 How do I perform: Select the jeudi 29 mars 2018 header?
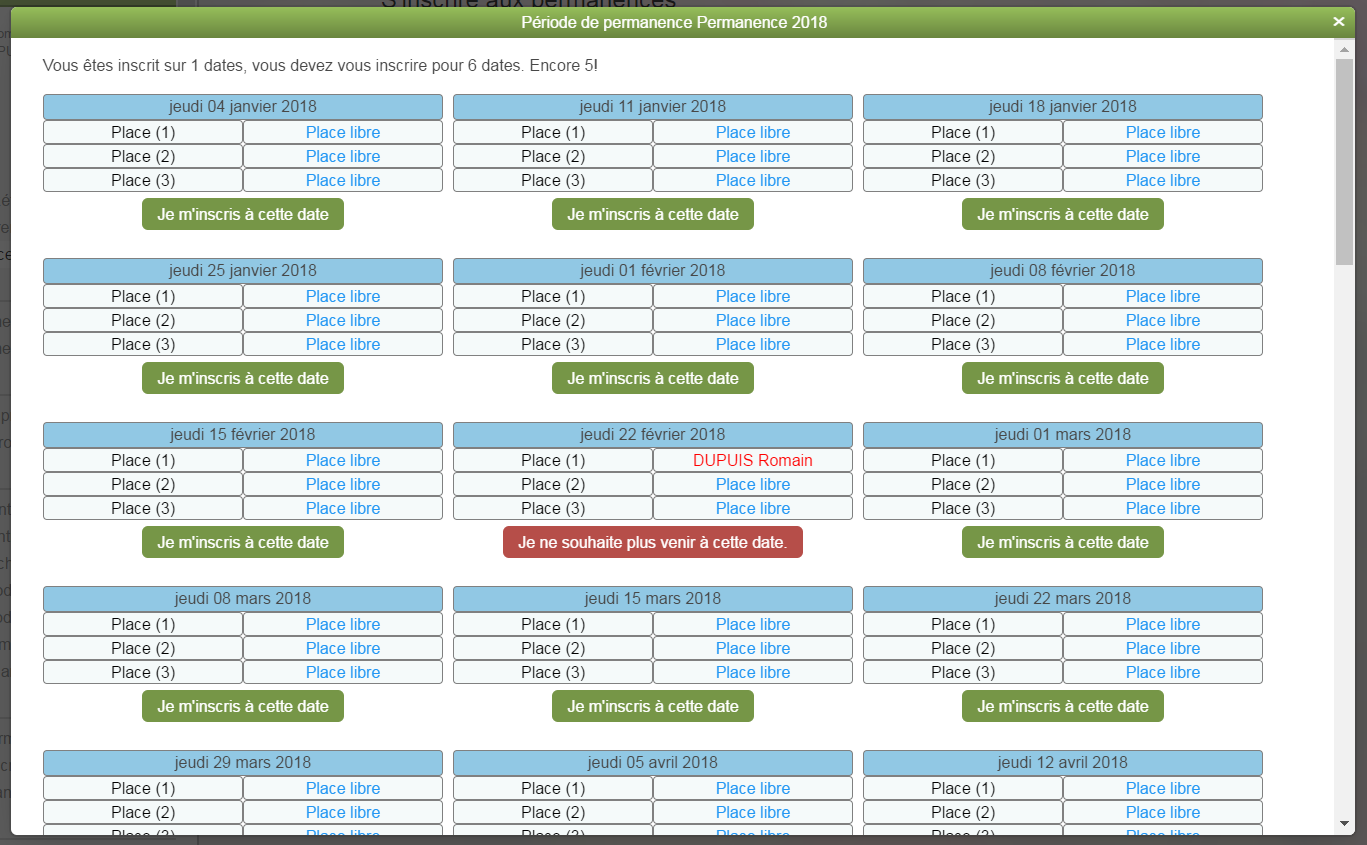(x=243, y=763)
